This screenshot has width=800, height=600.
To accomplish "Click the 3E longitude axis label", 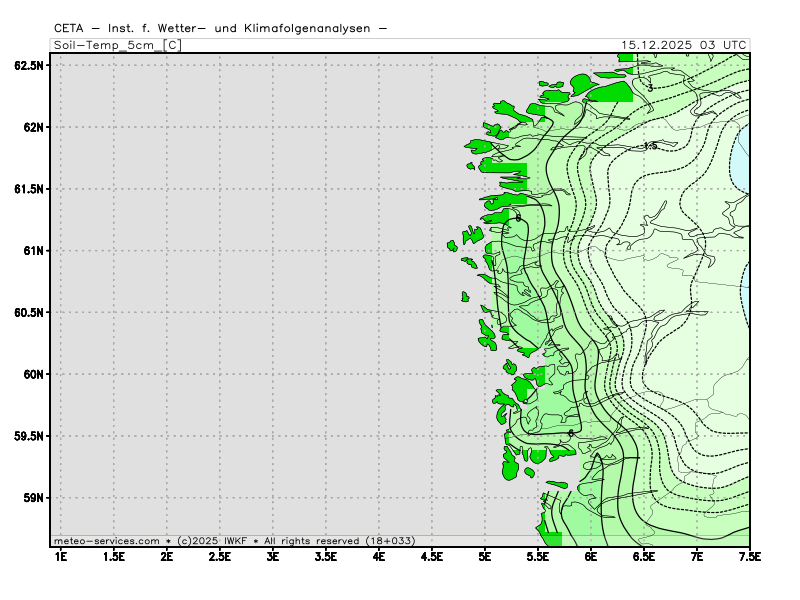I will 273,556.
